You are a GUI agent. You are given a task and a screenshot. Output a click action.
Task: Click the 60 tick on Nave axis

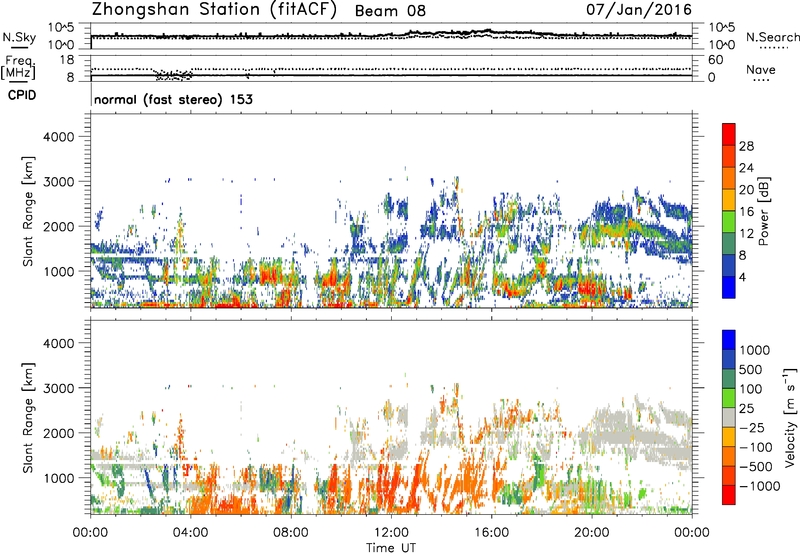coord(715,60)
